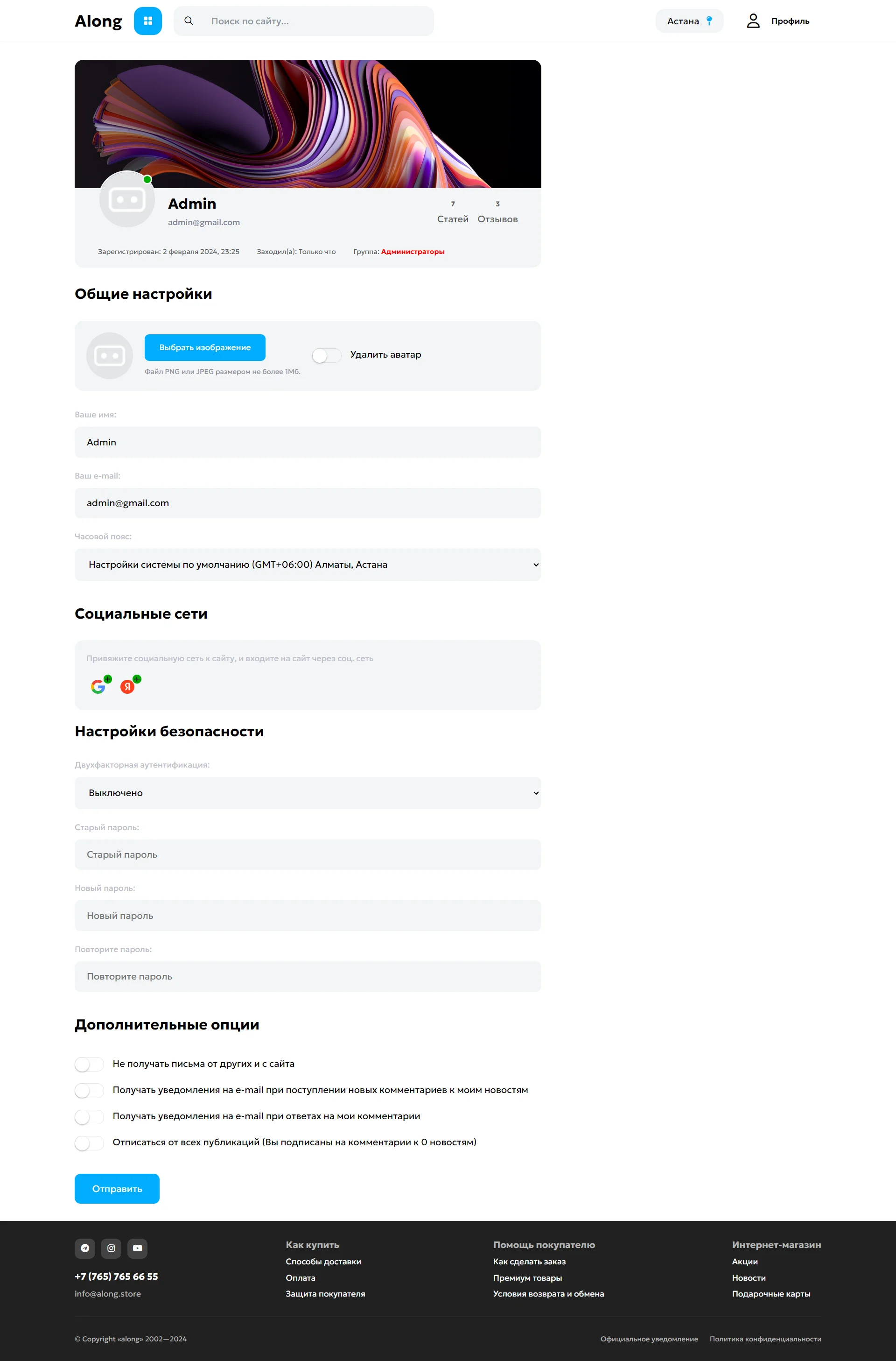
Task: Open the Астана city selector
Action: pyautogui.click(x=689, y=21)
